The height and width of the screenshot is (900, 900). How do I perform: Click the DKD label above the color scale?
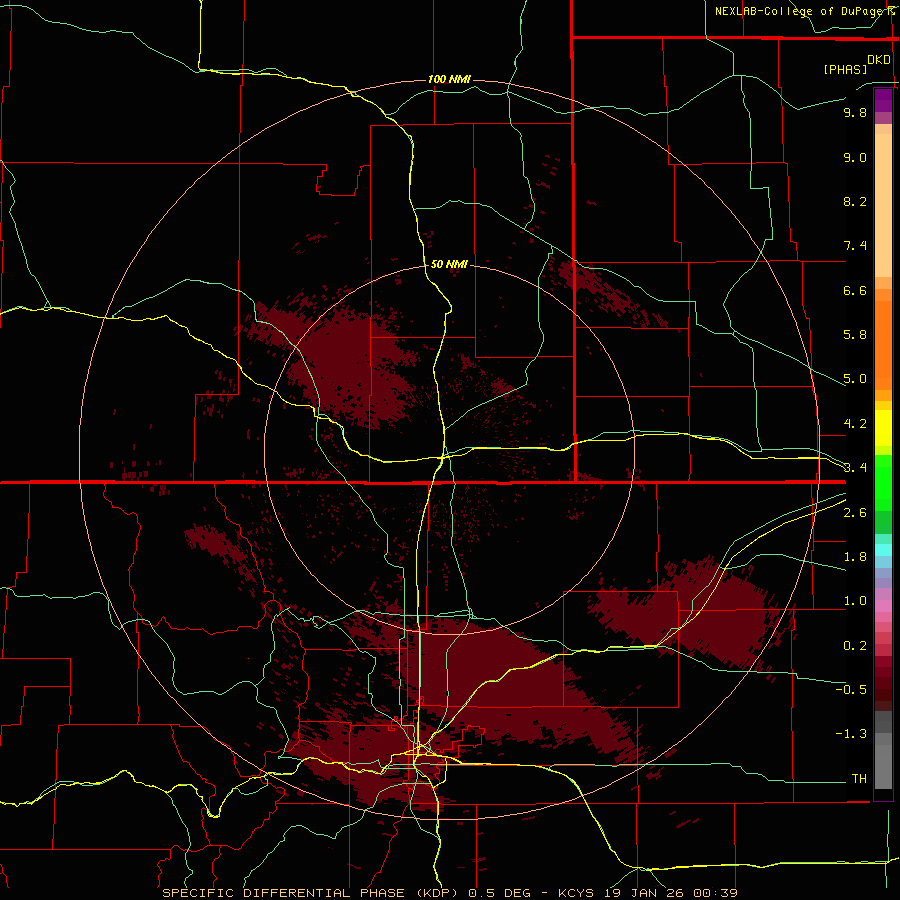[879, 60]
